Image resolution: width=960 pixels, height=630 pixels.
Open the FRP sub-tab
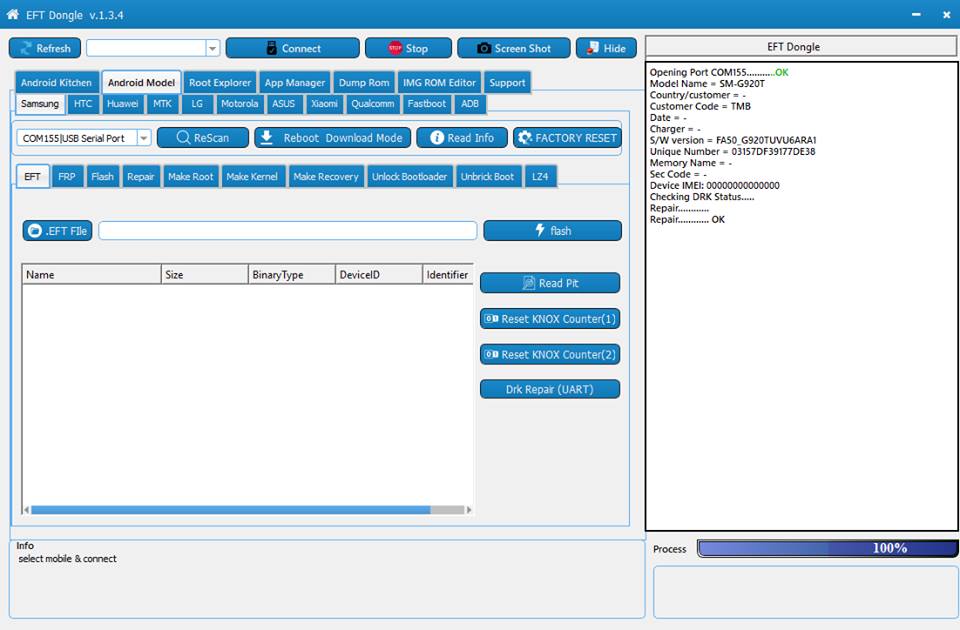[x=67, y=176]
